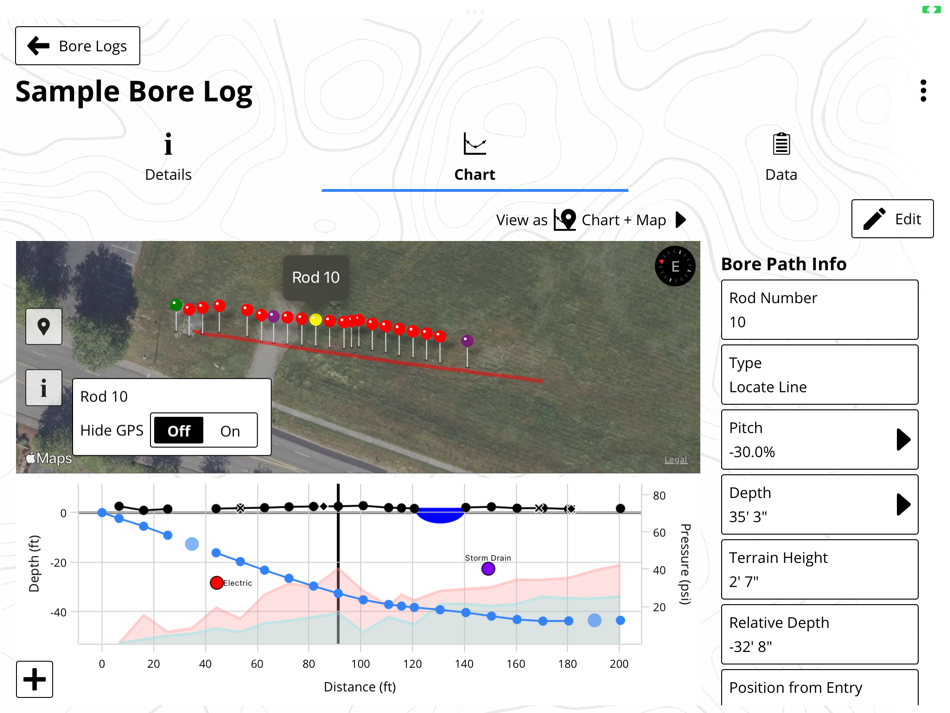Click the Rod 10 callout bubble
This screenshot has width=950, height=713.
click(316, 277)
